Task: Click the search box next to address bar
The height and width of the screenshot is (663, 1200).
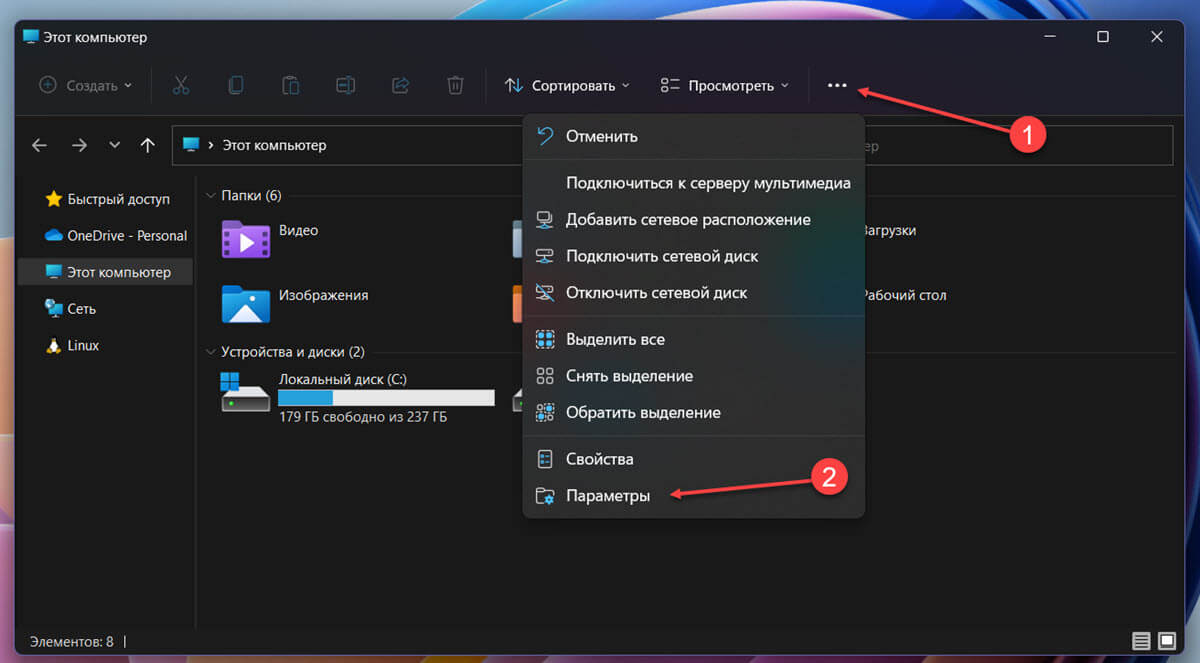Action: pos(1018,145)
